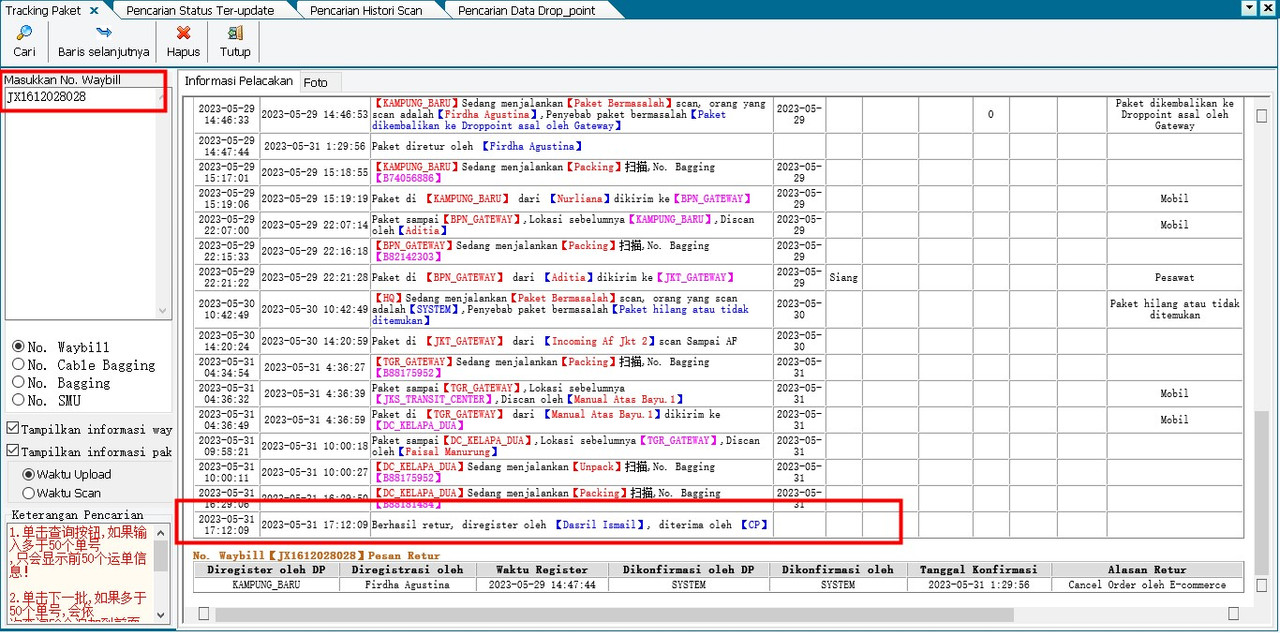Select the No. Cable Bagging radio button
Screen dimensions: 1280x633
click(18, 365)
